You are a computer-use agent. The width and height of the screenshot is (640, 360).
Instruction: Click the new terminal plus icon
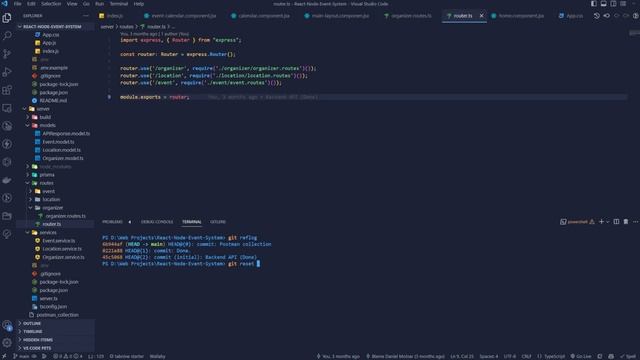tap(601, 222)
